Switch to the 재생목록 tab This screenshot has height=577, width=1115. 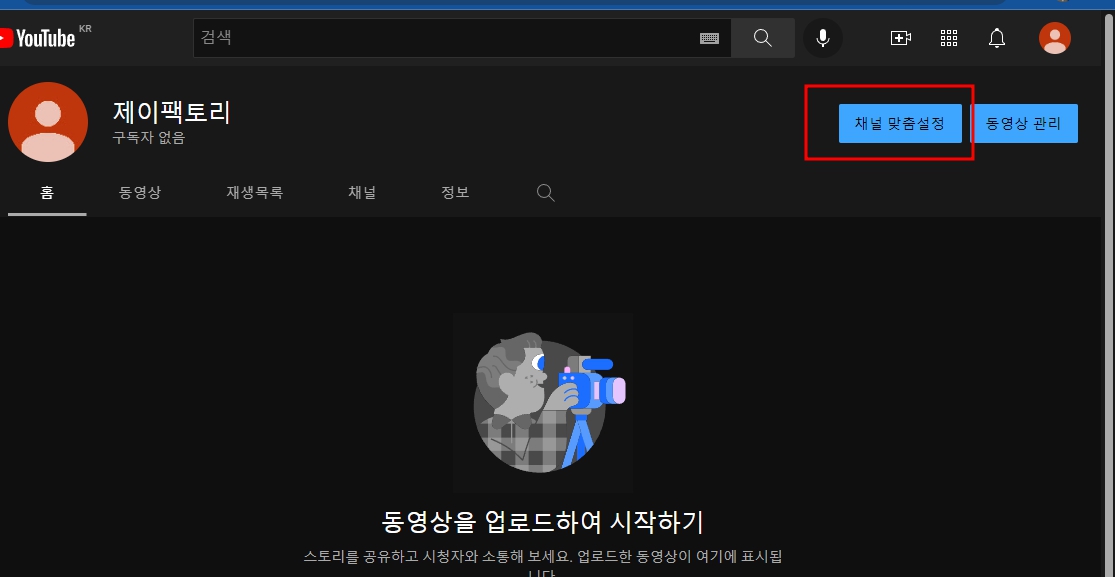pyautogui.click(x=254, y=192)
